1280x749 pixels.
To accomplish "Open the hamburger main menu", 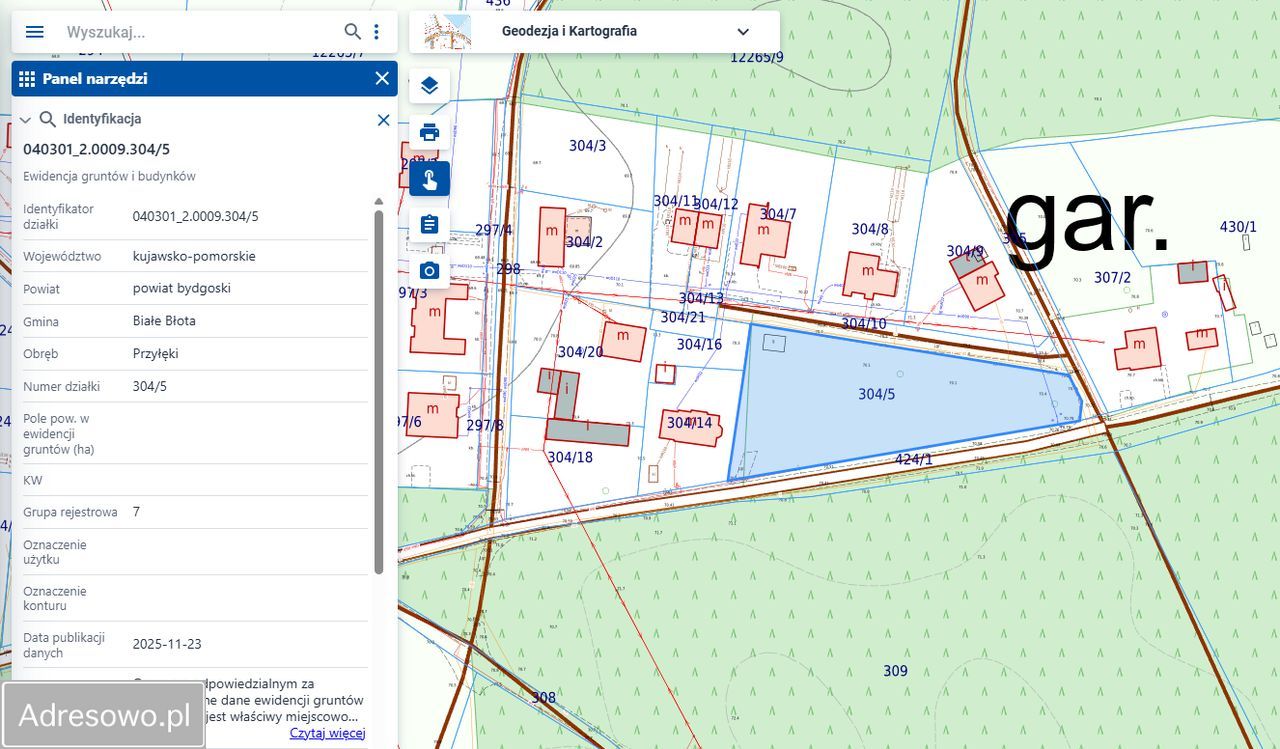I will 34,31.
